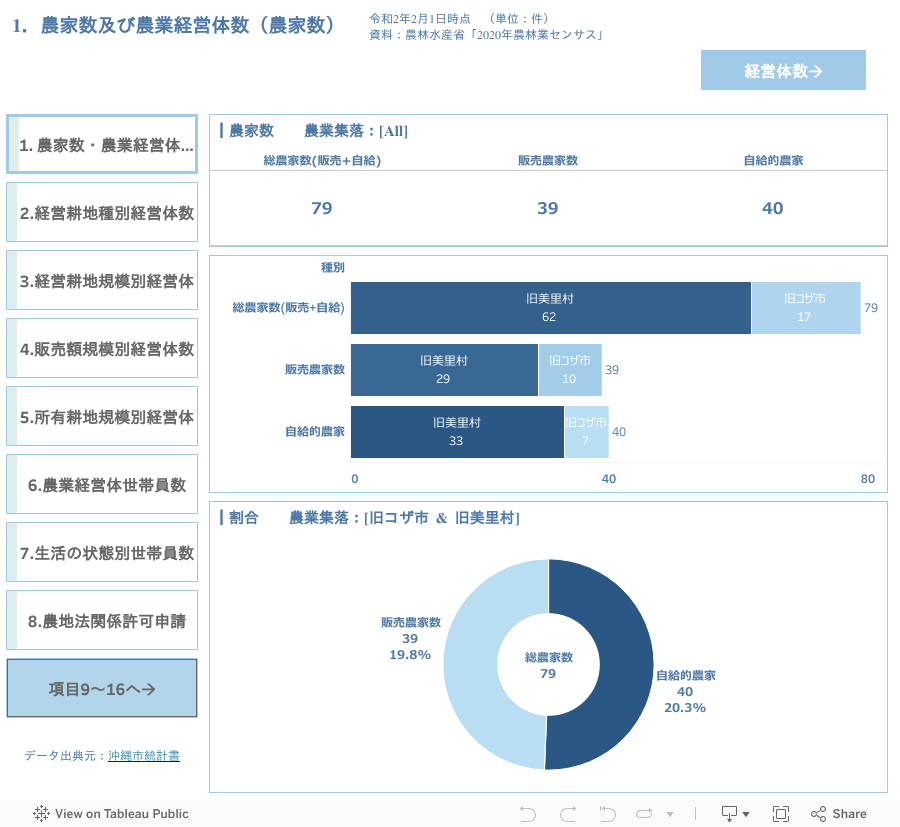Open View on Tableau Public link
The height and width of the screenshot is (827, 900).
(121, 813)
